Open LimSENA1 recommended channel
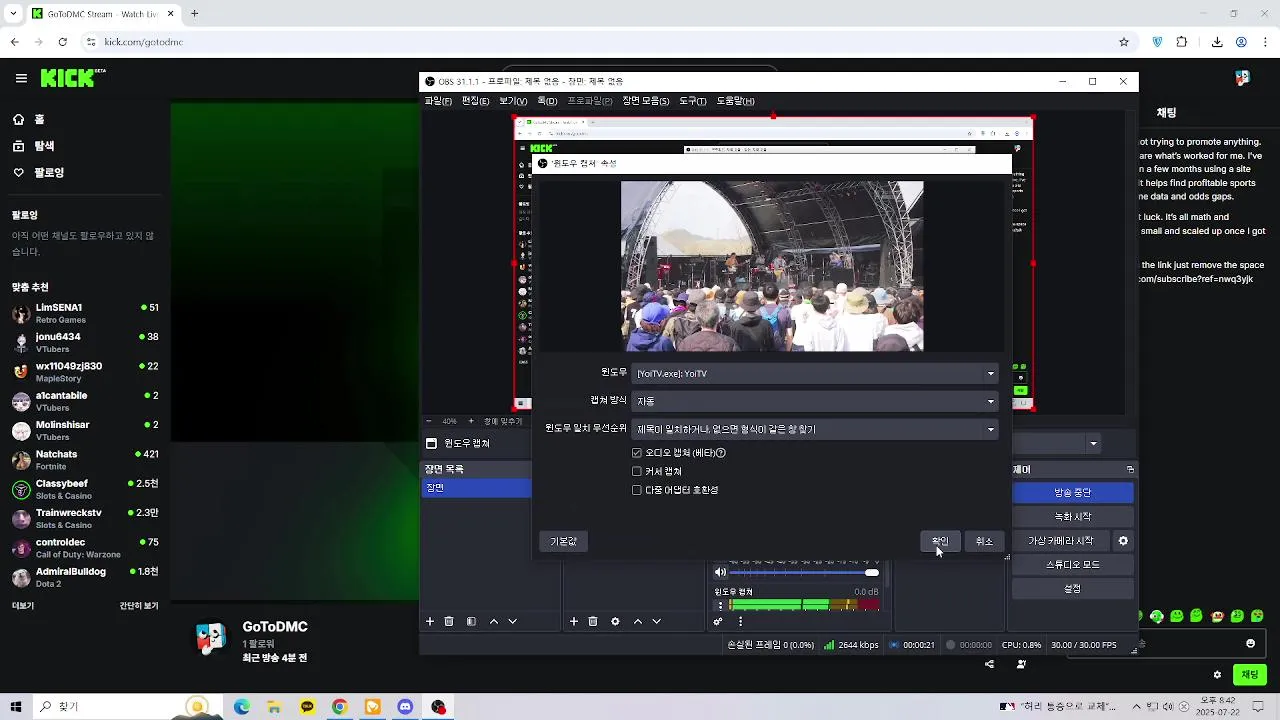The width and height of the screenshot is (1280, 720). 85,313
